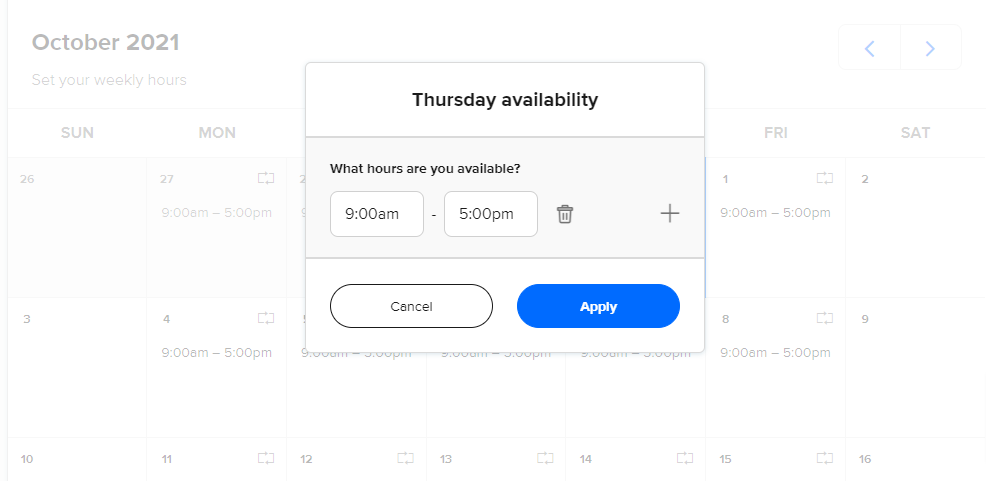This screenshot has width=986, height=481.
Task: Open the 9:00am start time field
Action: point(377,214)
